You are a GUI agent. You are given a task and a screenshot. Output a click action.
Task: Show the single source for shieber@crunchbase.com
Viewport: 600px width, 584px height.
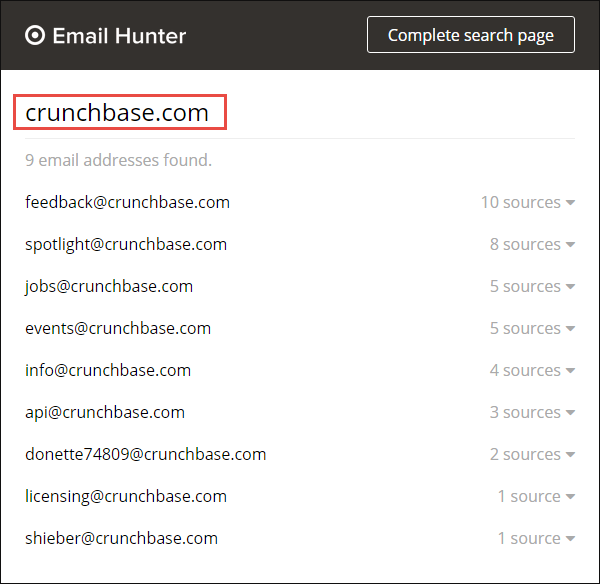(x=535, y=538)
